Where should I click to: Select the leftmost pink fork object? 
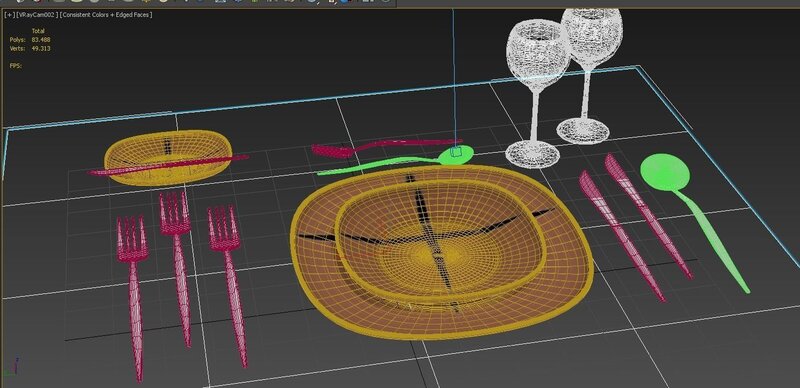134,296
